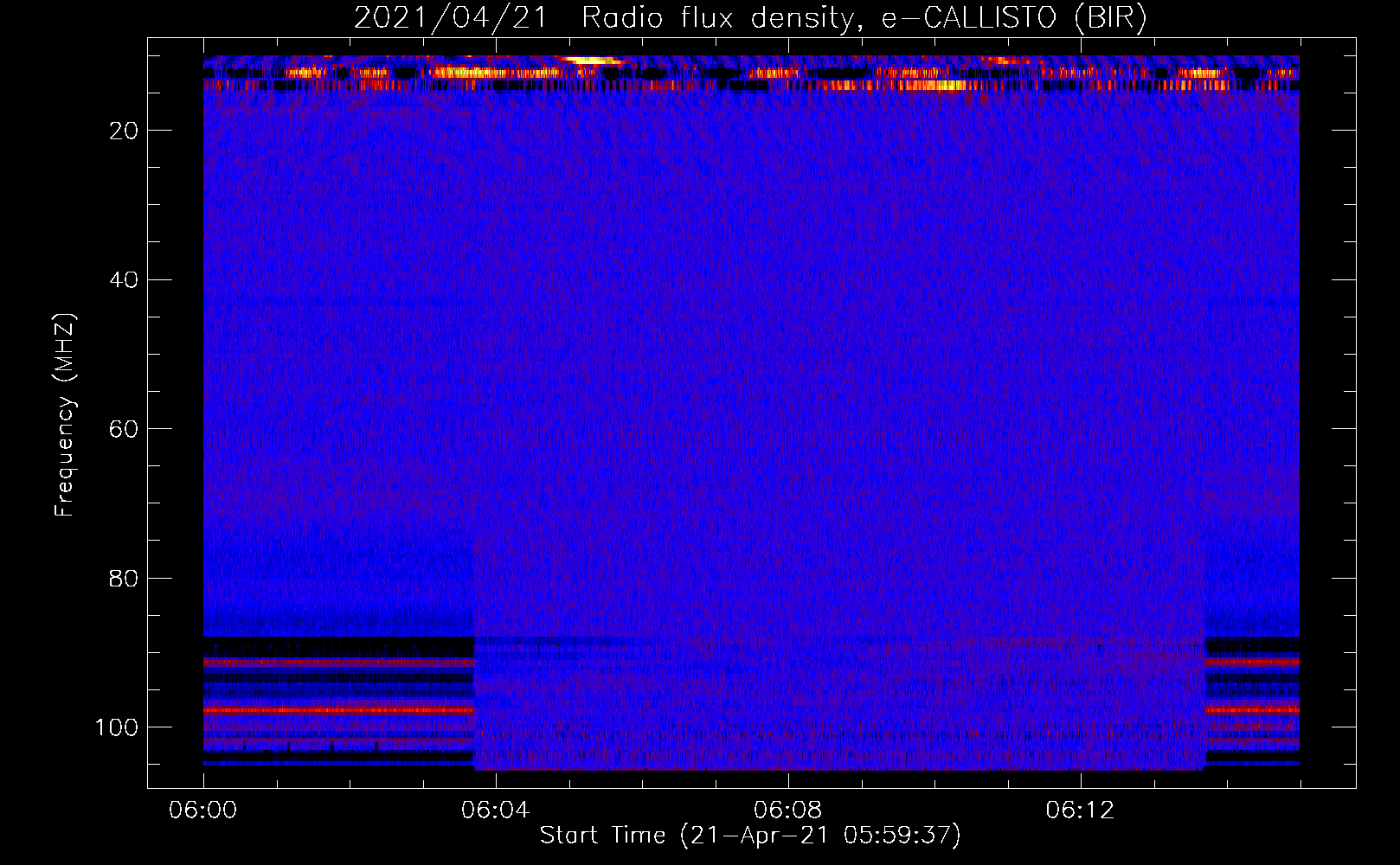The height and width of the screenshot is (865, 1400).
Task: Click the 80 frequency tick label
Action: coord(124,578)
